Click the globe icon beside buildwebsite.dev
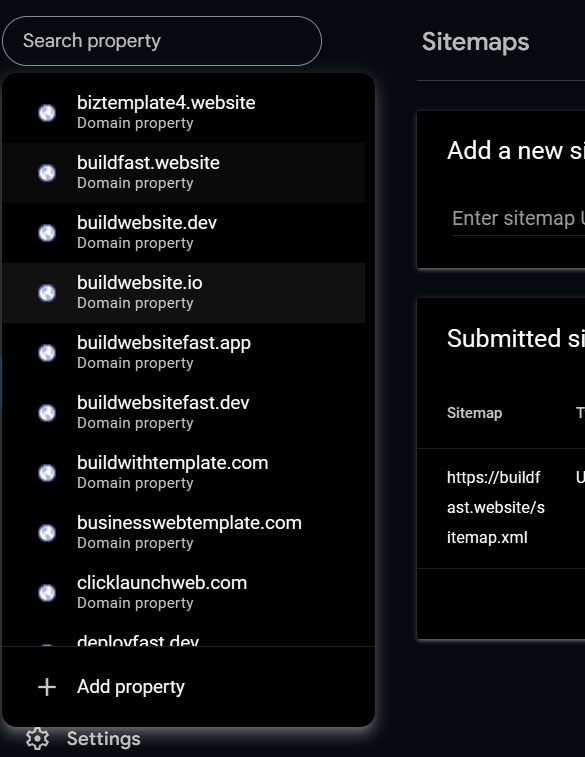The height and width of the screenshot is (757, 585). pyautogui.click(x=47, y=233)
